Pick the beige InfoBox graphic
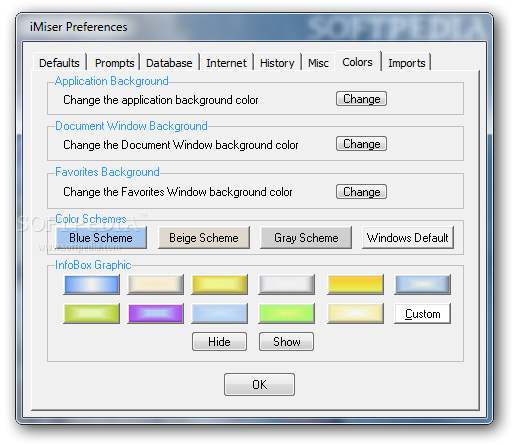Viewport: 514px width, 445px height. coord(155,284)
